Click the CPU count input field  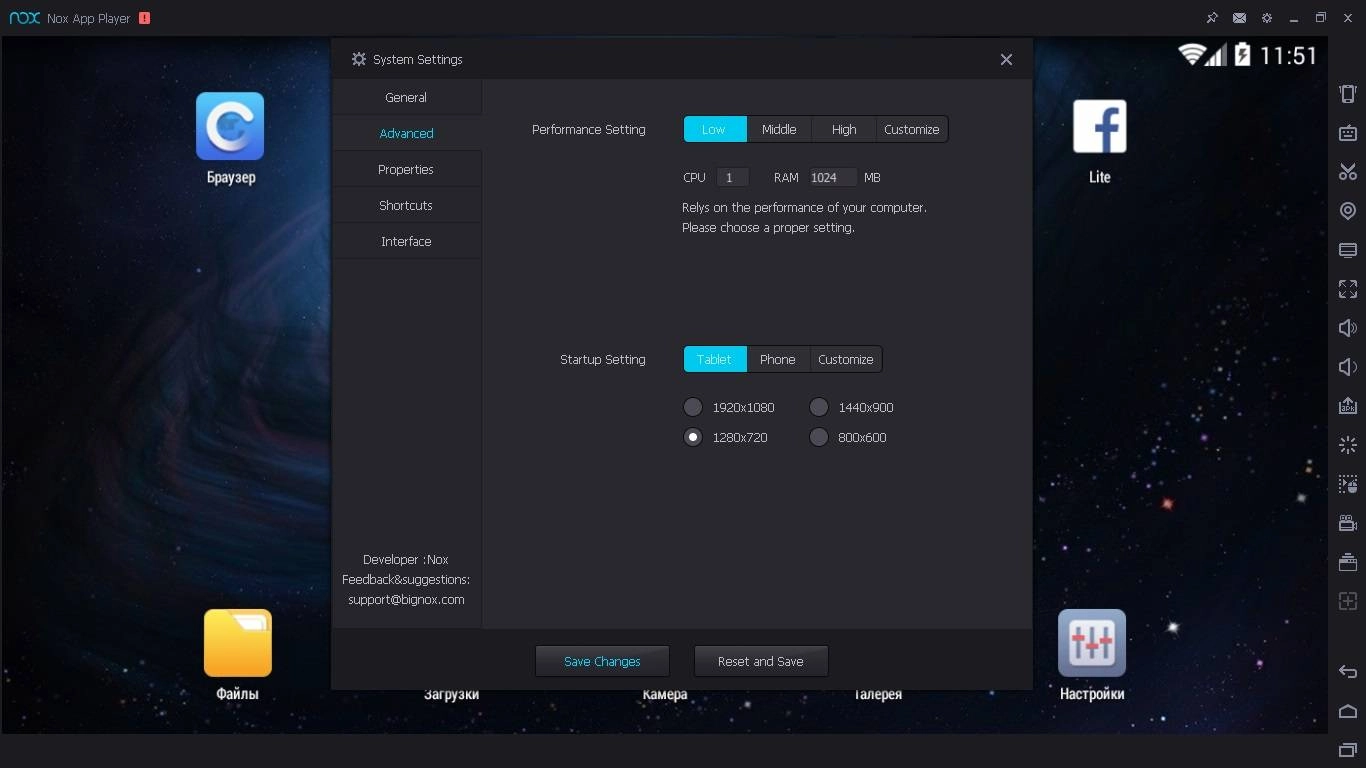tap(733, 177)
